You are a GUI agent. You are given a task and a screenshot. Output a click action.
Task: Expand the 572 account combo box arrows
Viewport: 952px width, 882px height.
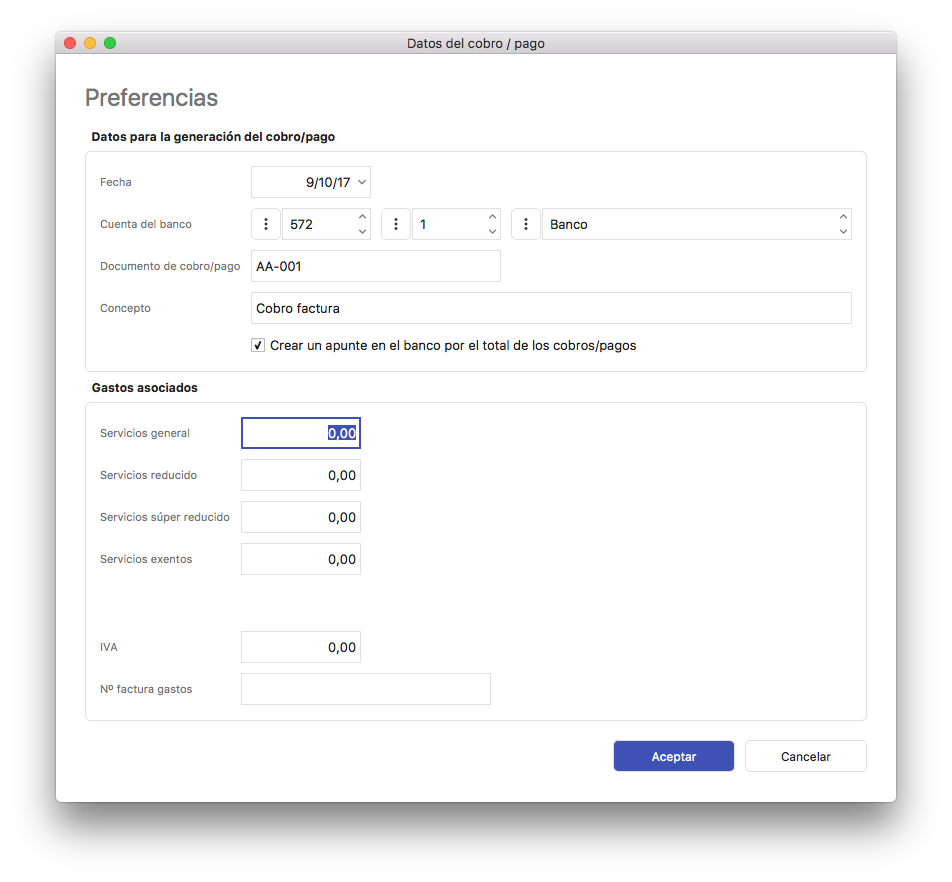pyautogui.click(x=362, y=224)
